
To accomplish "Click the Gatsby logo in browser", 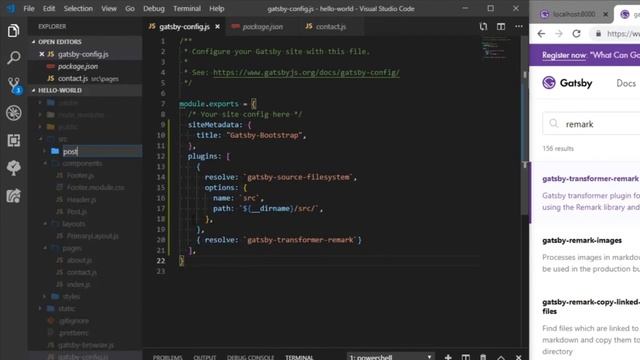I will click(x=567, y=83).
